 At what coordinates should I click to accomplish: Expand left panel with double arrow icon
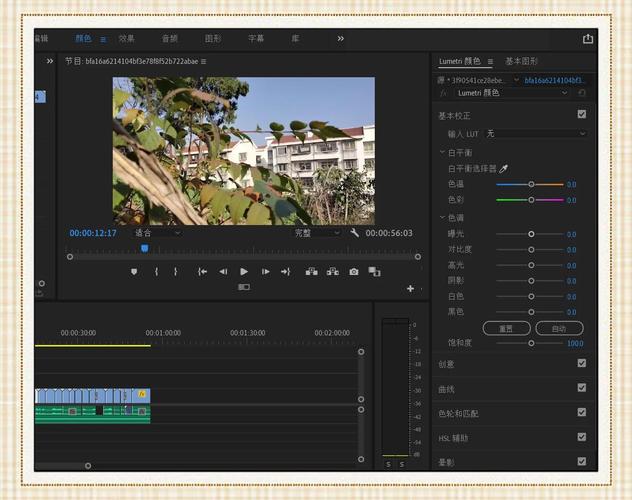click(x=50, y=61)
